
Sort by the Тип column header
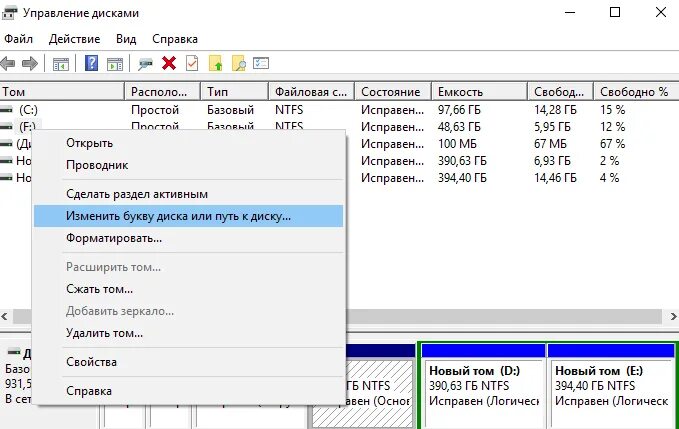(234, 92)
